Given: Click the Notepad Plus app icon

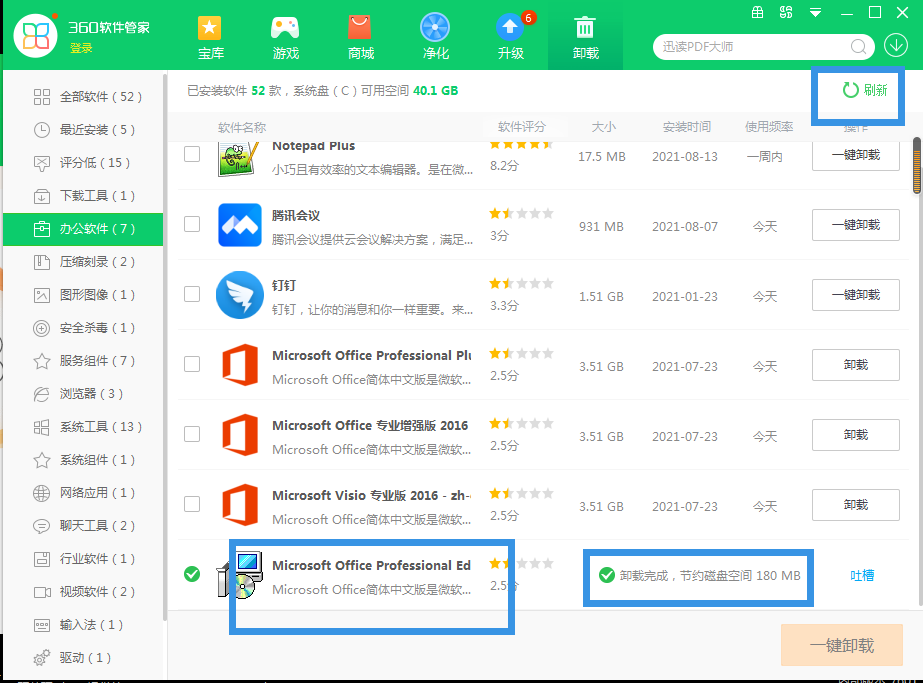Looking at the screenshot, I should pos(239,159).
